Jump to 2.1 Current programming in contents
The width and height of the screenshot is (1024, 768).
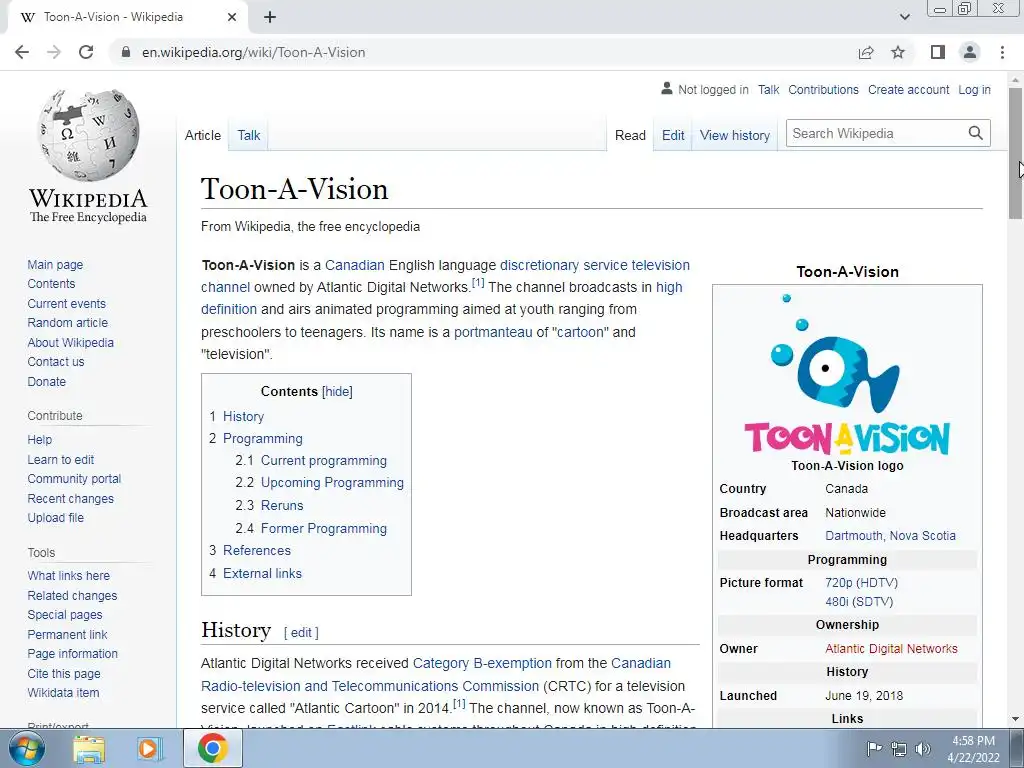(311, 460)
